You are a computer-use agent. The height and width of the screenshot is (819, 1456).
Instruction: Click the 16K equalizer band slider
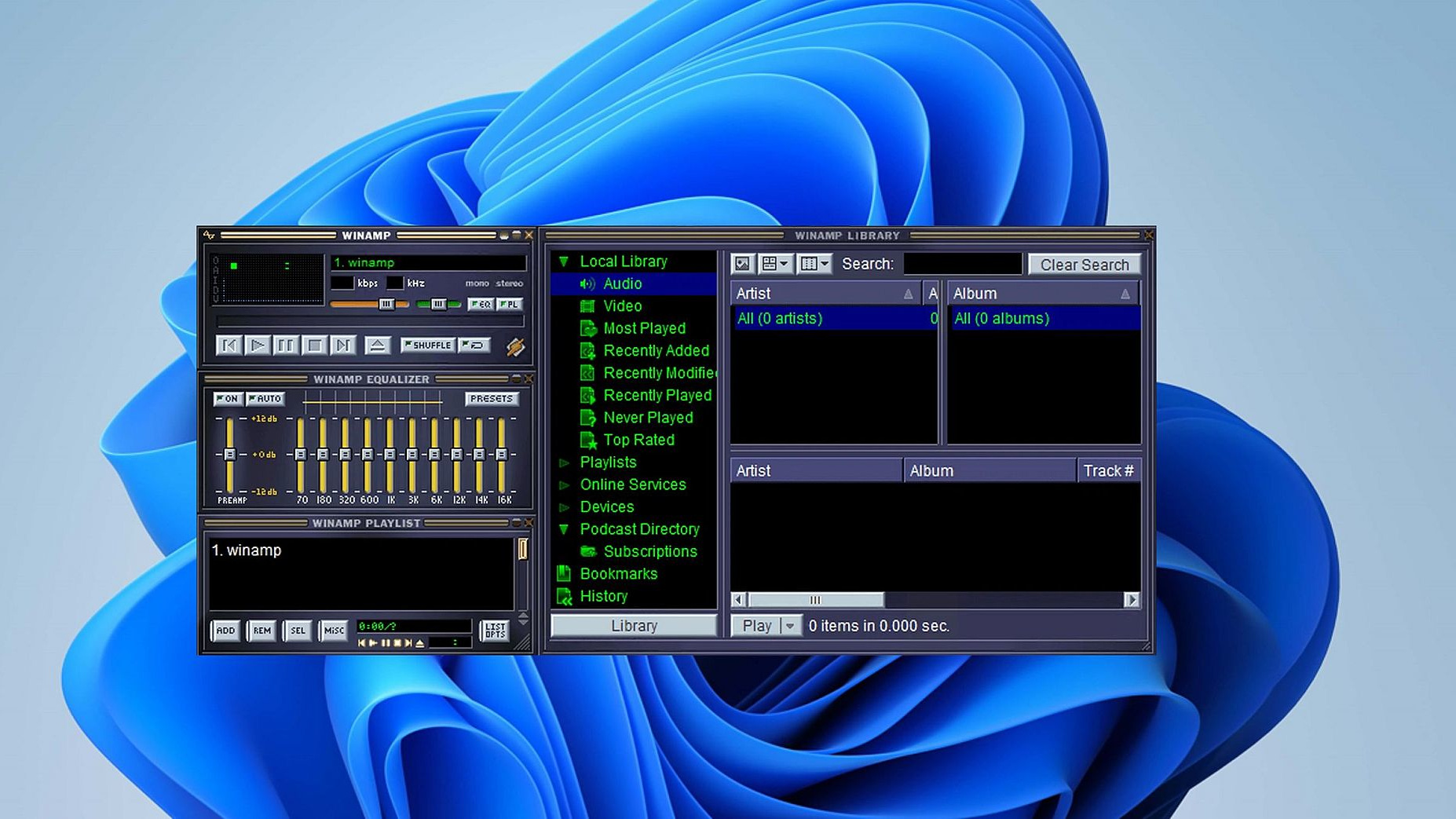tap(501, 455)
